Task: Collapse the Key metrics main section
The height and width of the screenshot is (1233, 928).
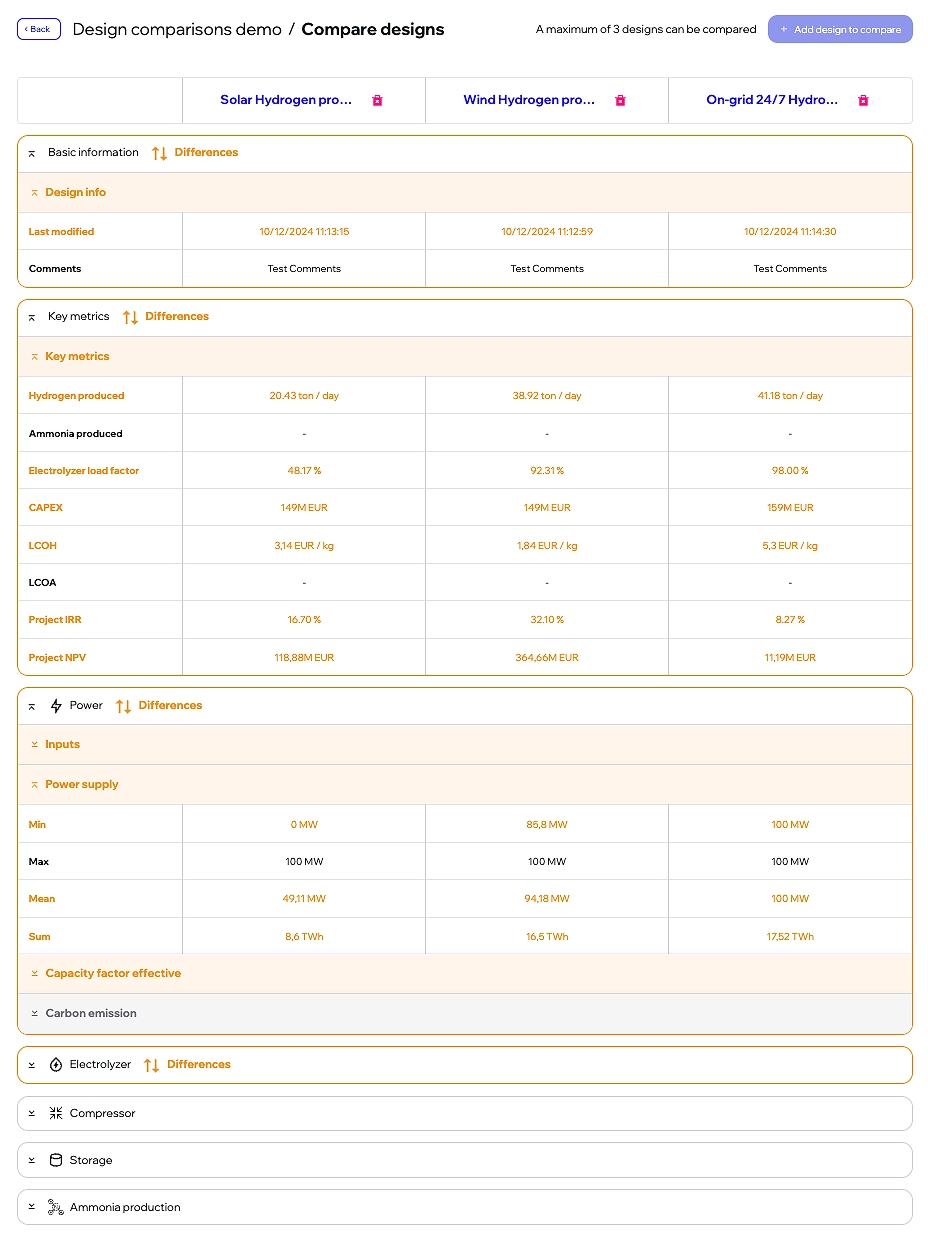Action: coord(32,317)
